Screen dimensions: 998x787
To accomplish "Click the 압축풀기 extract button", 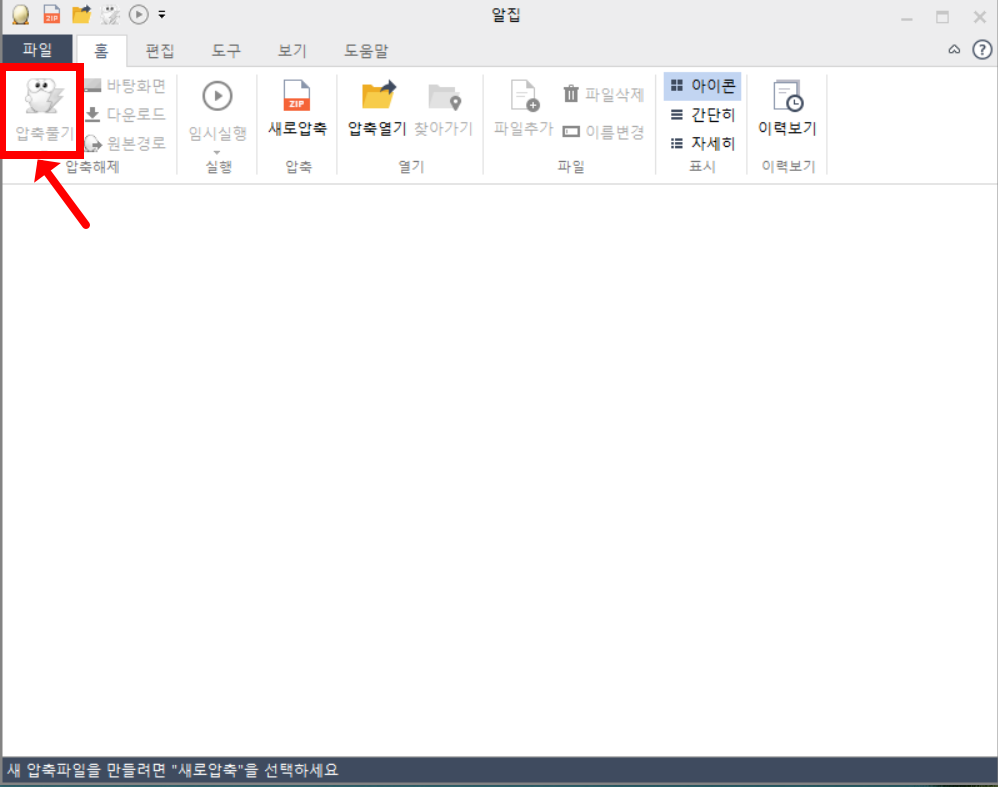I will pyautogui.click(x=43, y=110).
